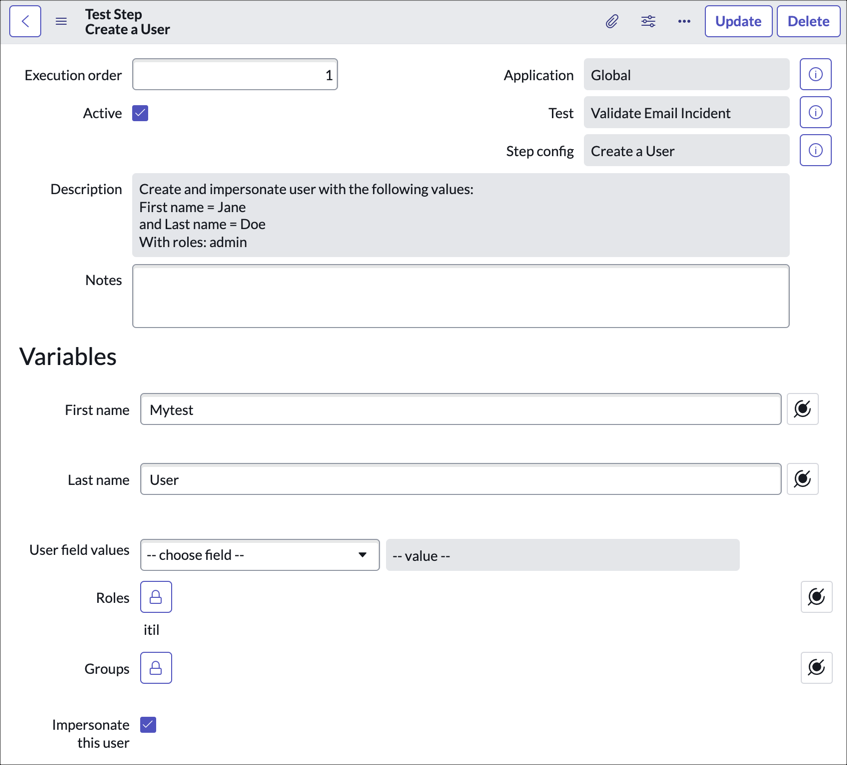Unlock the Roles field lock
This screenshot has width=847, height=765.
(155, 596)
